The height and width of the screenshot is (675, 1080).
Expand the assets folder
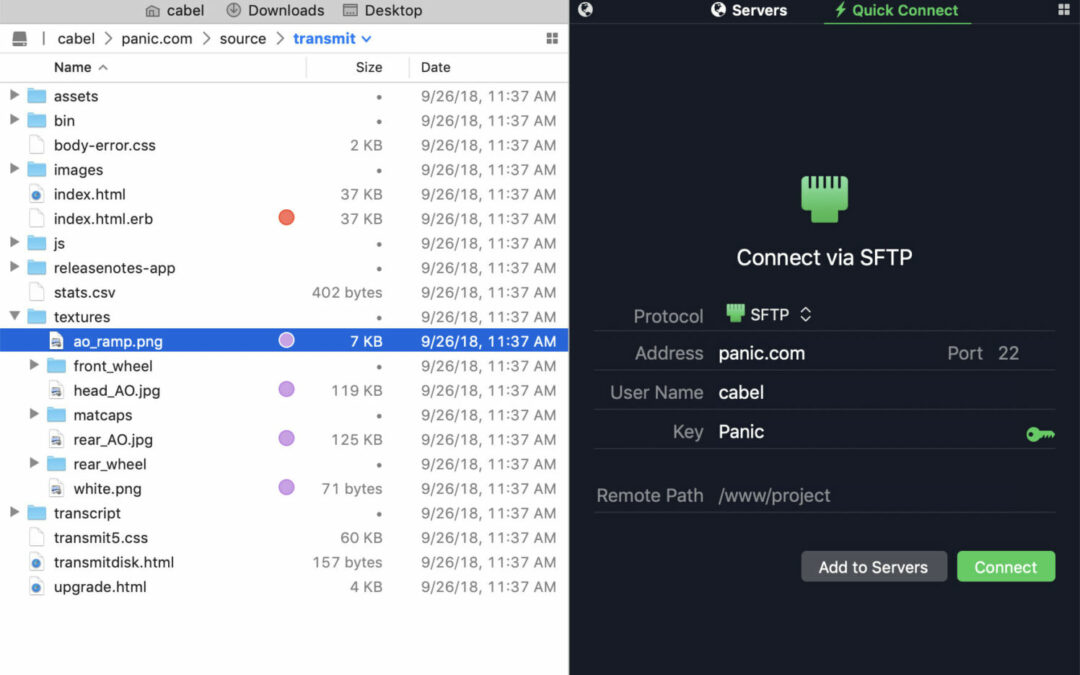[x=15, y=96]
